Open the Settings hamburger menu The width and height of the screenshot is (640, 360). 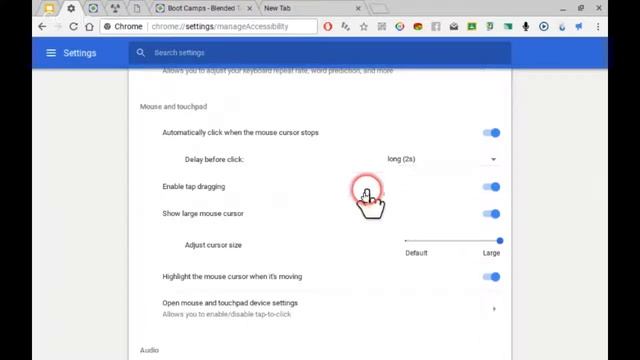click(51, 53)
